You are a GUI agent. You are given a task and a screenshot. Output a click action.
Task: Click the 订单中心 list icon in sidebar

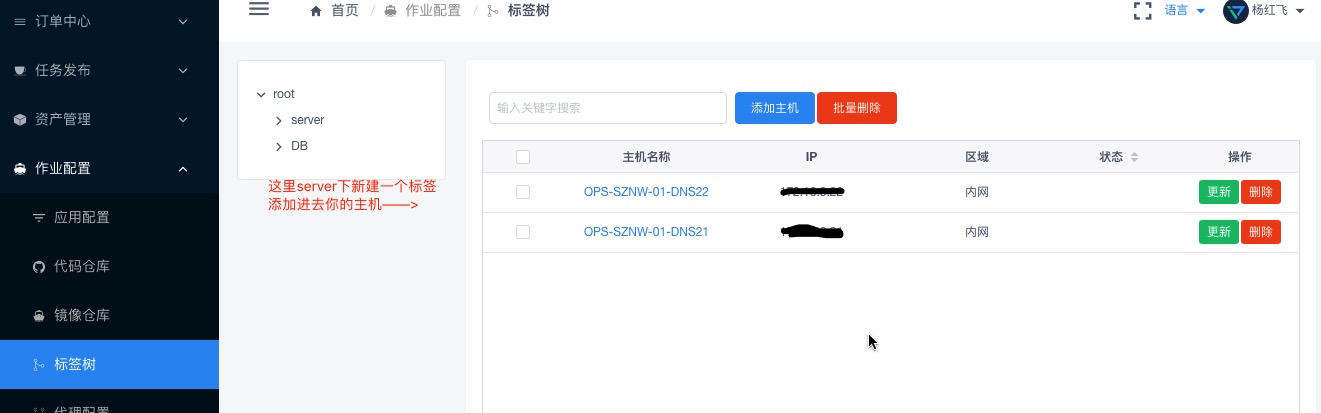click(x=20, y=21)
